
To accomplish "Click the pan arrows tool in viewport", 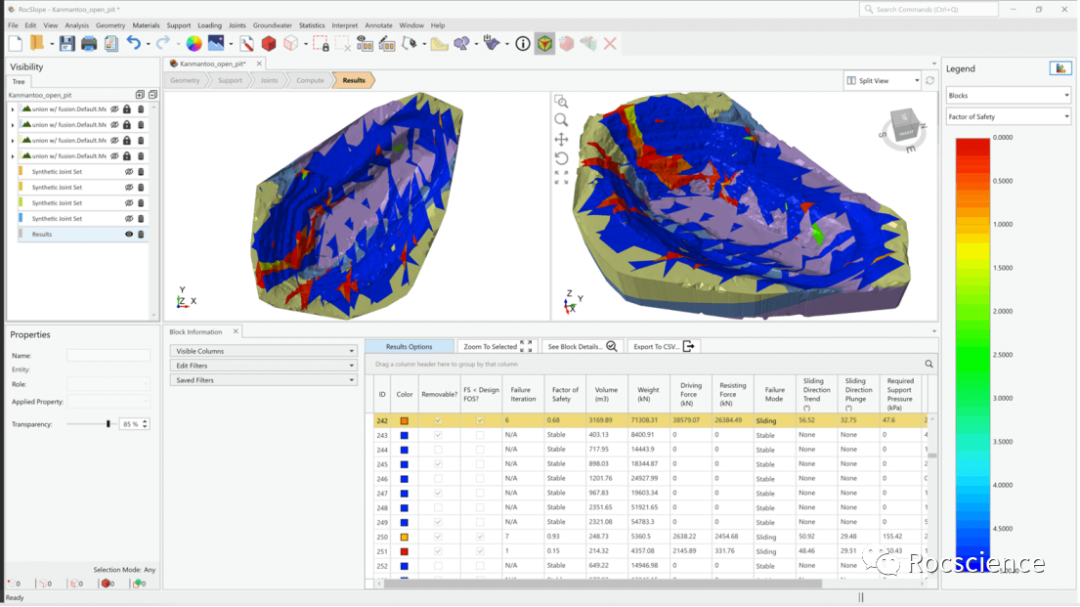I will coord(561,139).
